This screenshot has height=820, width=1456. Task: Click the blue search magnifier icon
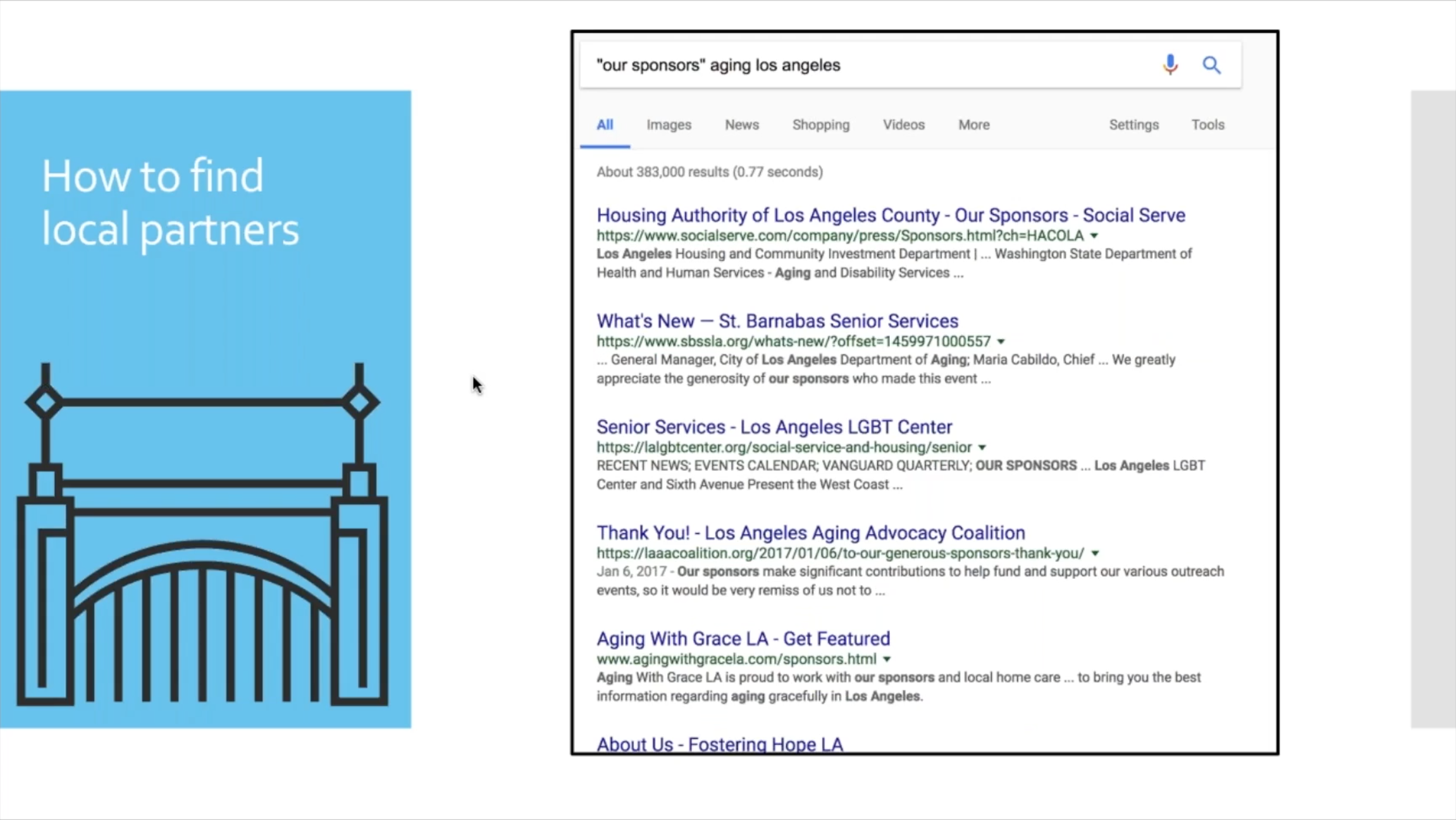(x=1211, y=65)
